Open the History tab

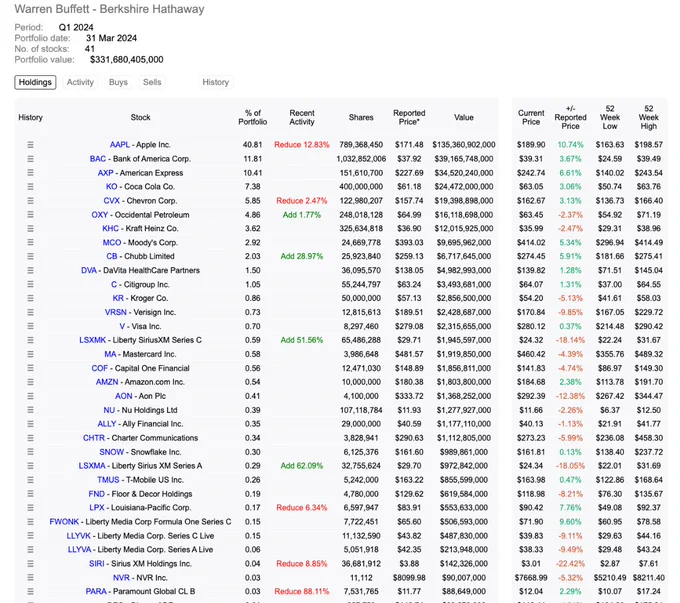tap(216, 82)
